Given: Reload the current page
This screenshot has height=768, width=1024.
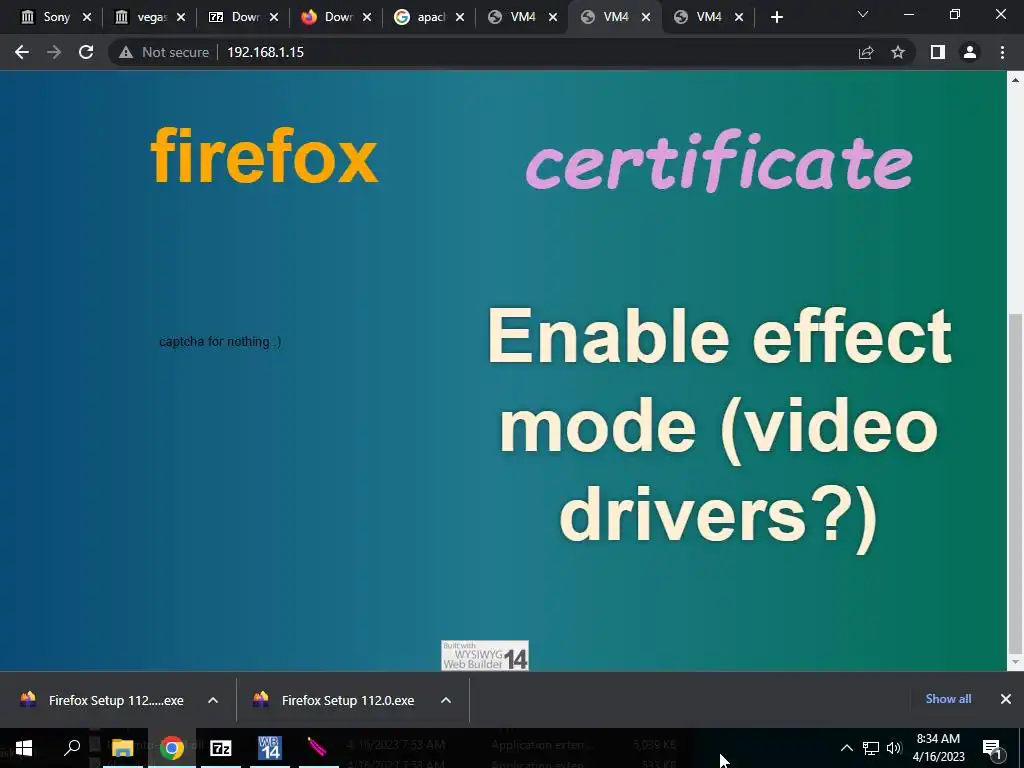Looking at the screenshot, I should pyautogui.click(x=86, y=52).
